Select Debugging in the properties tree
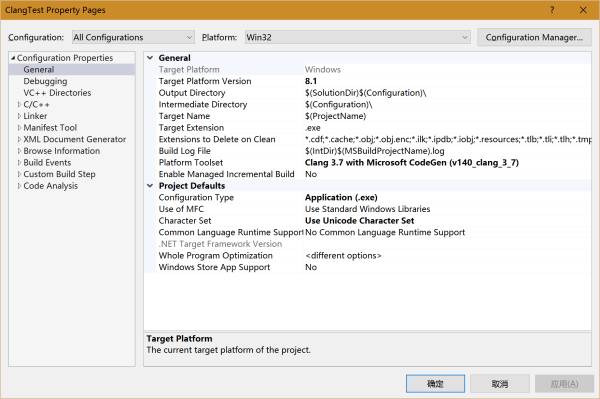 tap(45, 81)
